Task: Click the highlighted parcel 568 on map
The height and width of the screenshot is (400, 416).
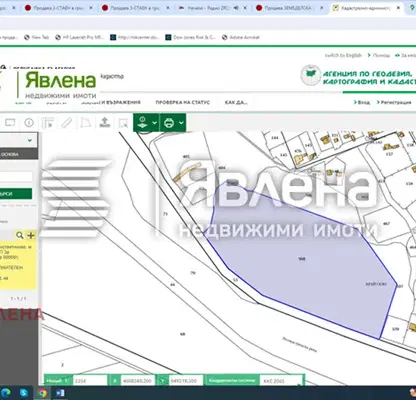Action: coord(302,259)
